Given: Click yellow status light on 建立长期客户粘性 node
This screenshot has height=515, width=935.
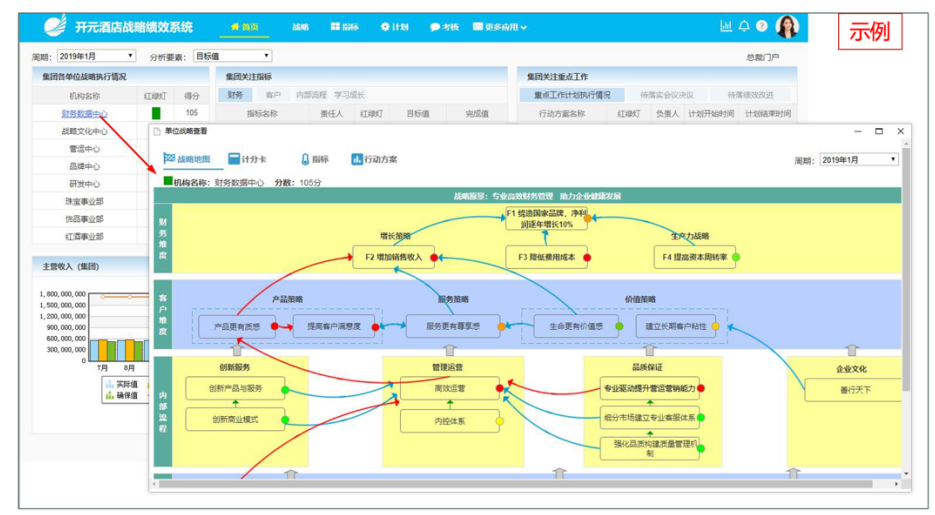Looking at the screenshot, I should point(716,326).
